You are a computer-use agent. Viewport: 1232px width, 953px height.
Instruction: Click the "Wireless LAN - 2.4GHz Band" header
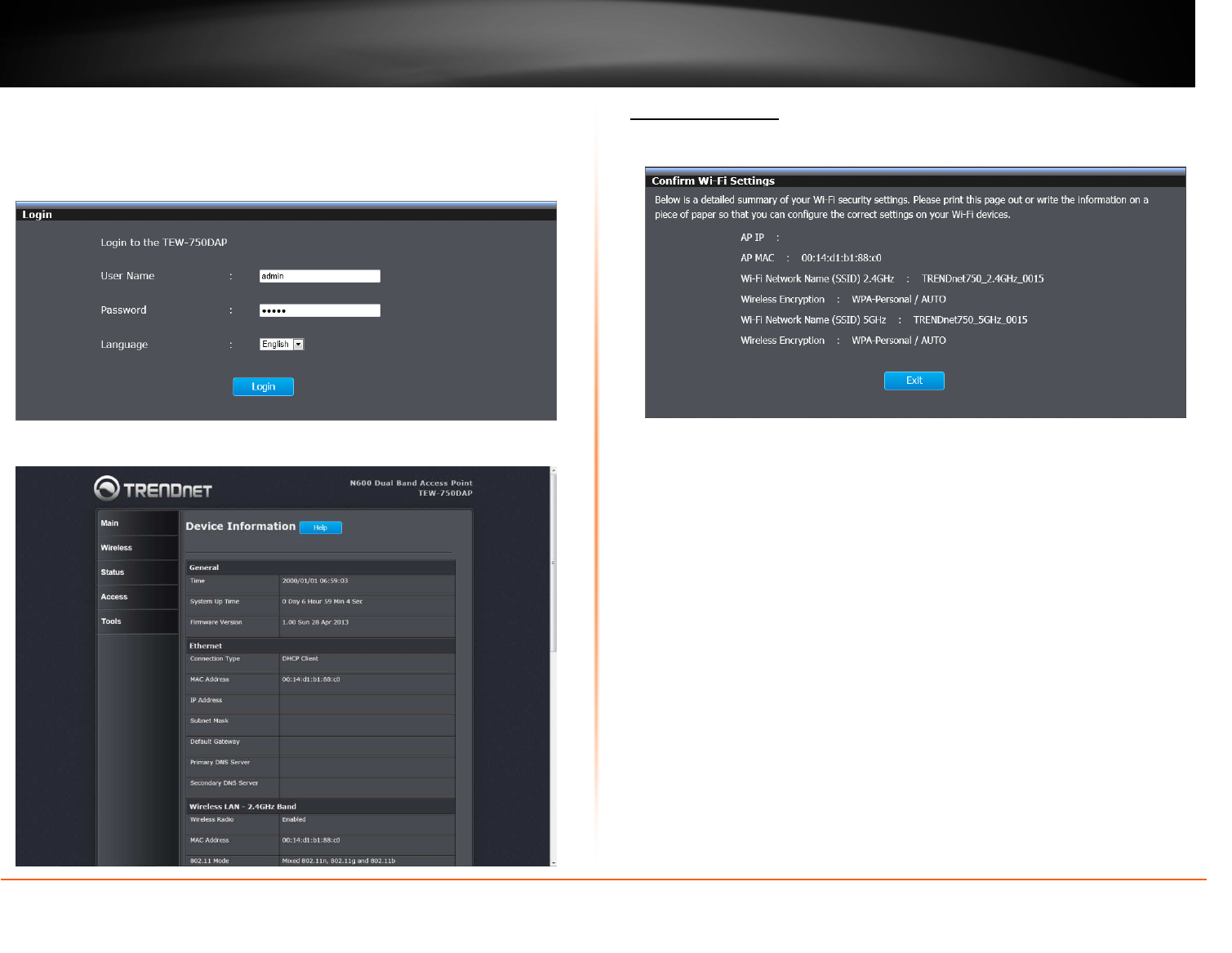(243, 807)
